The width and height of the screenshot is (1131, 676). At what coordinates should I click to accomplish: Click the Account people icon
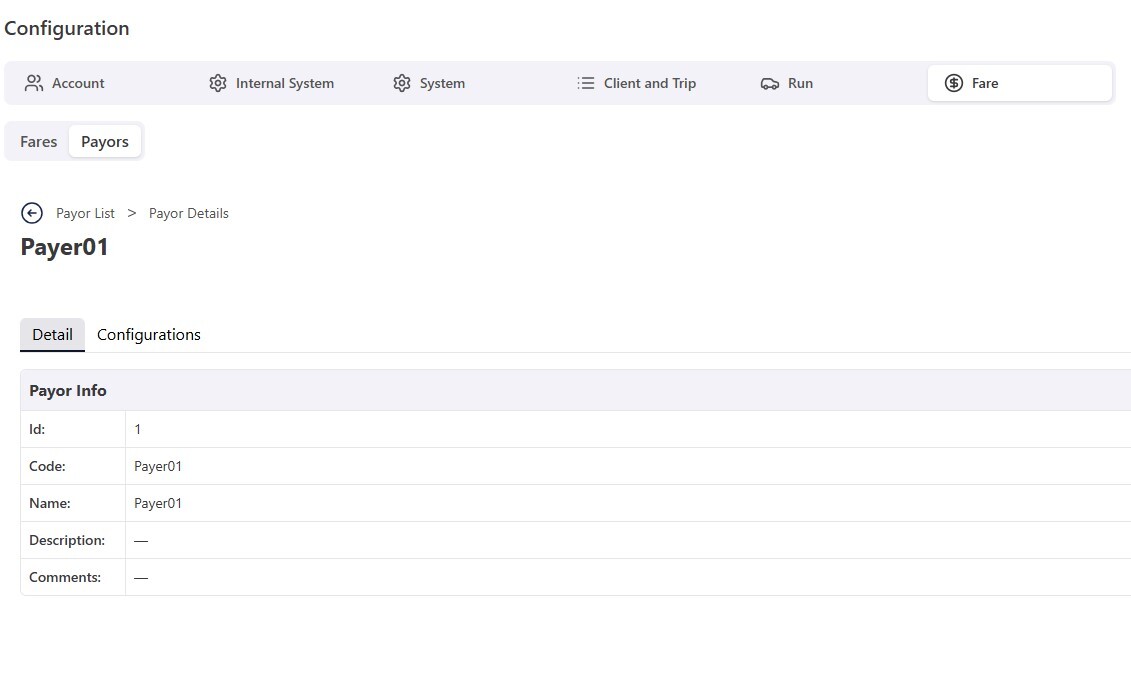[34, 83]
